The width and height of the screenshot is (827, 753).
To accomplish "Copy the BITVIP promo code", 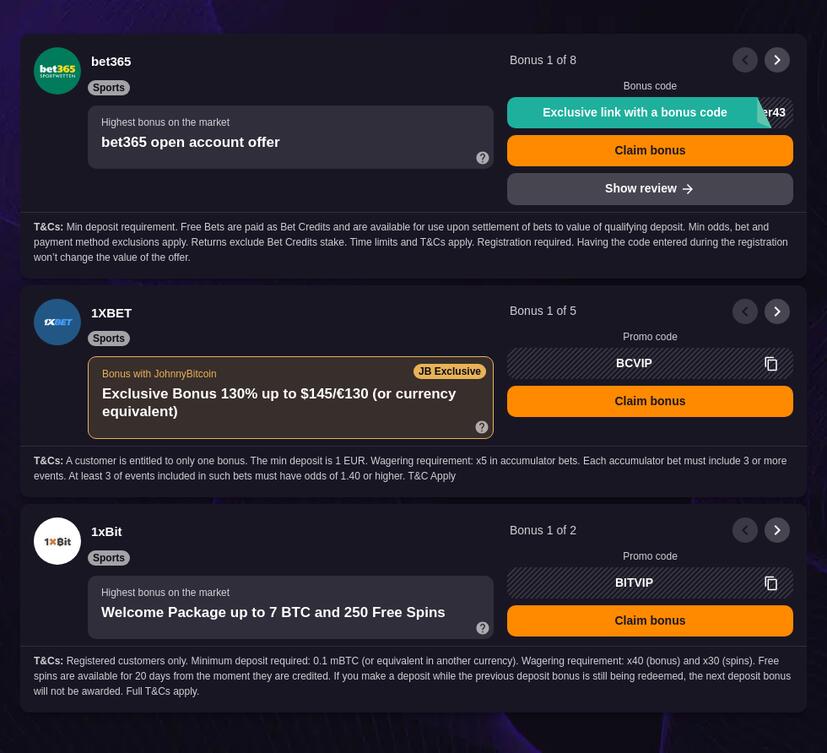I will (771, 583).
